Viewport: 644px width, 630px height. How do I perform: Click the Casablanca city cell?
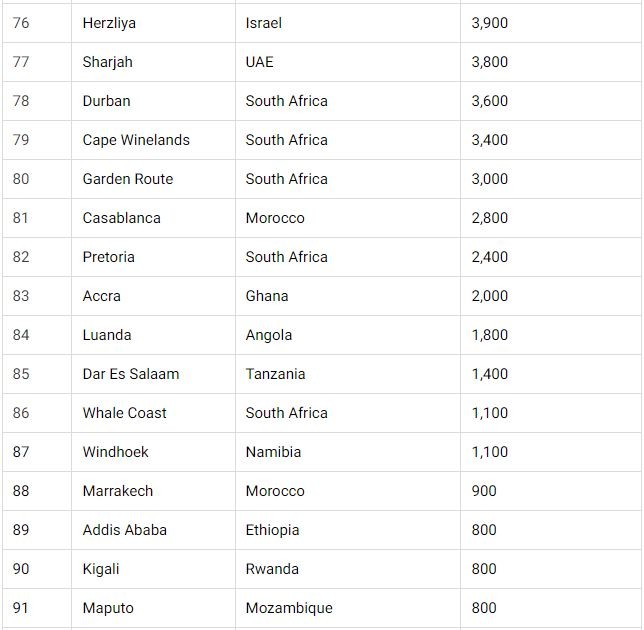tap(153, 218)
